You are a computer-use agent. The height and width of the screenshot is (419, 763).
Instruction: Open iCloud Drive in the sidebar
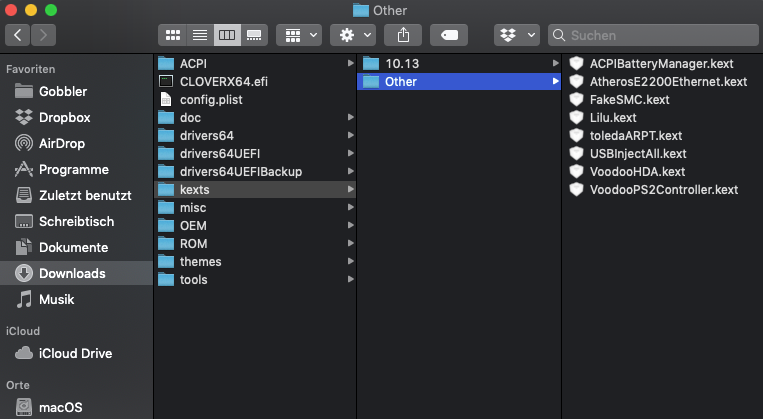coord(76,353)
